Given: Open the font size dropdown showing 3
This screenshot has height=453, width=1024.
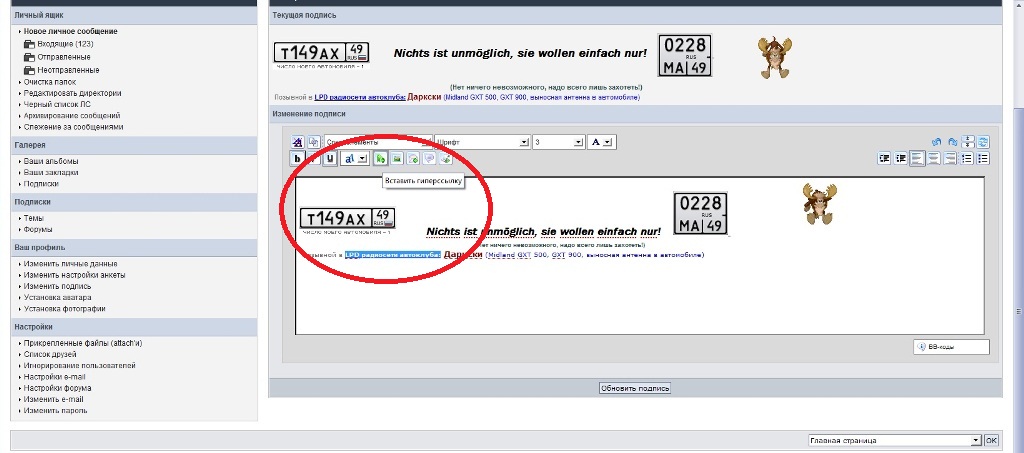Looking at the screenshot, I should (x=557, y=142).
